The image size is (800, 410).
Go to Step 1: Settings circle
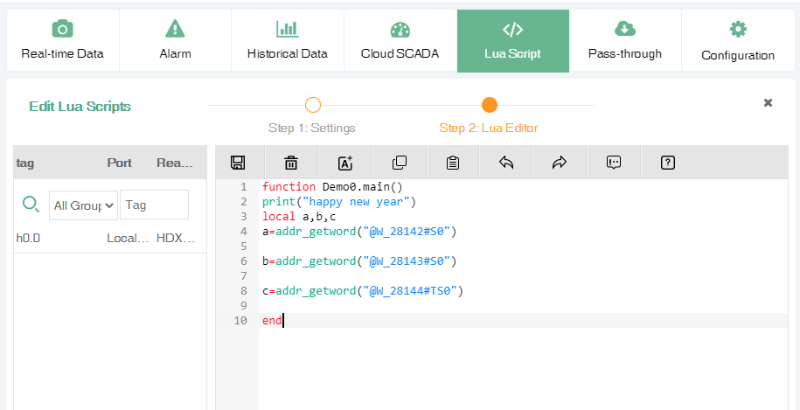tap(312, 105)
